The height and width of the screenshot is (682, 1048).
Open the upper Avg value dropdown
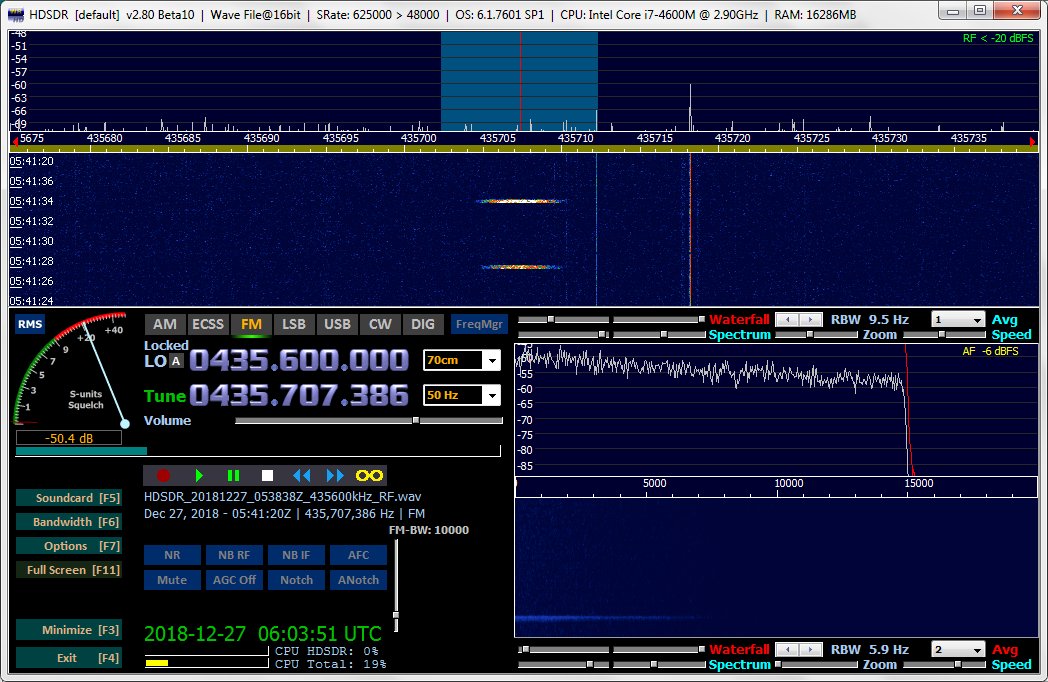[958, 319]
